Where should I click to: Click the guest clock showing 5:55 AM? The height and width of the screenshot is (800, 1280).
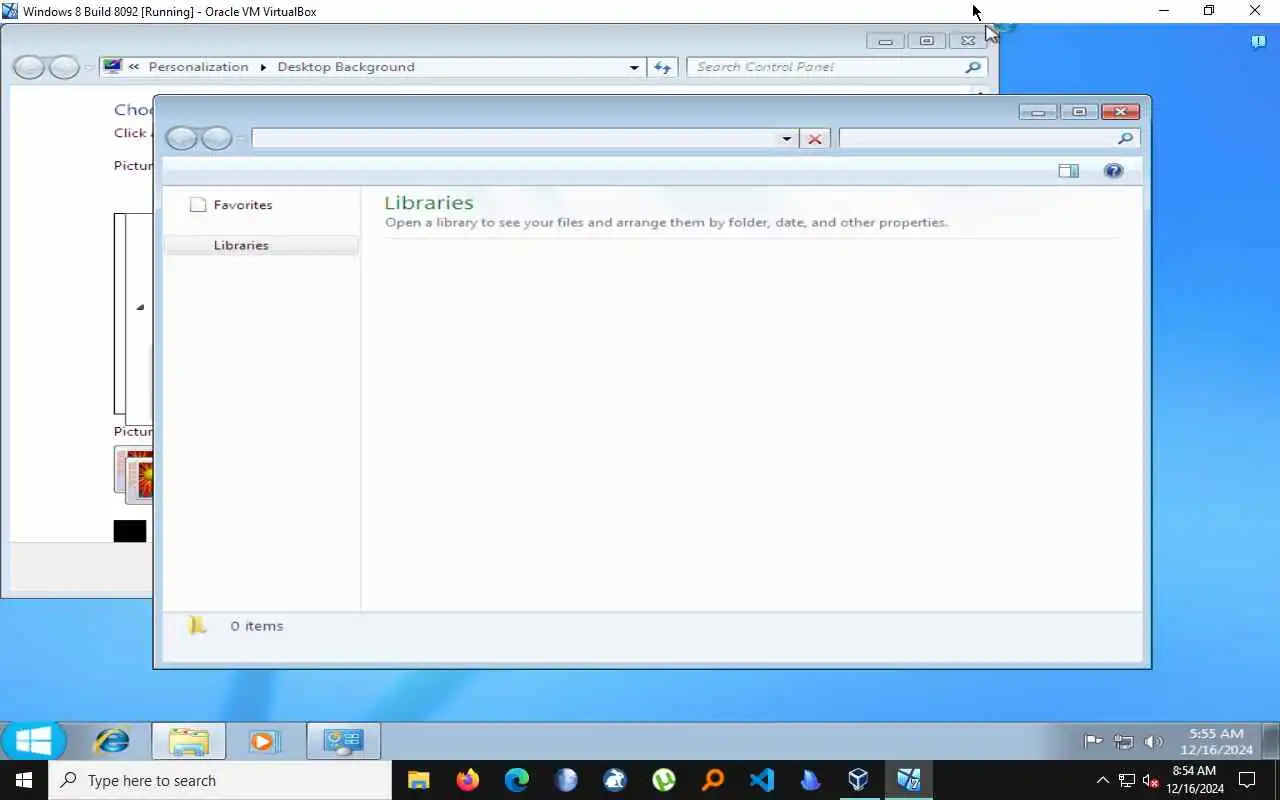(x=1216, y=741)
